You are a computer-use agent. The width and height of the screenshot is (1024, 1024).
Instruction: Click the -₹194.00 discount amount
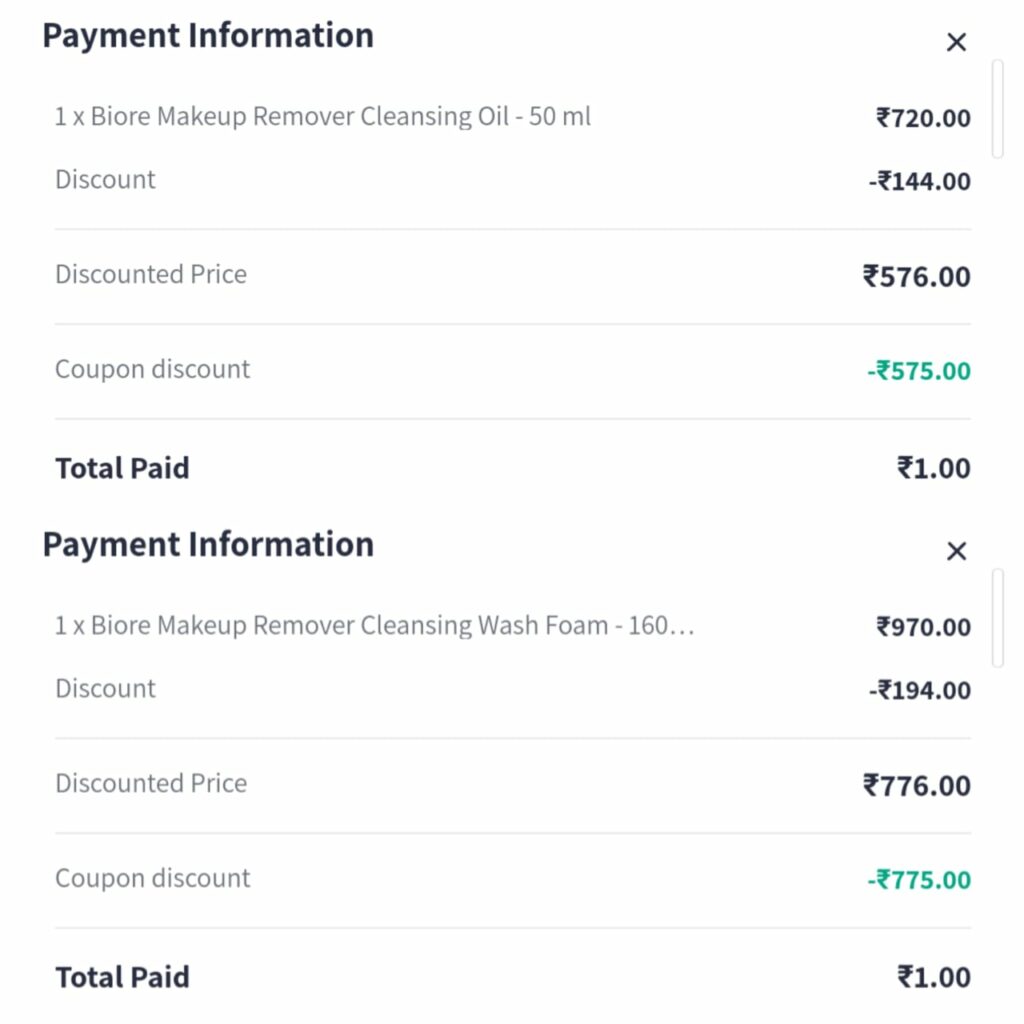pyautogui.click(x=919, y=690)
